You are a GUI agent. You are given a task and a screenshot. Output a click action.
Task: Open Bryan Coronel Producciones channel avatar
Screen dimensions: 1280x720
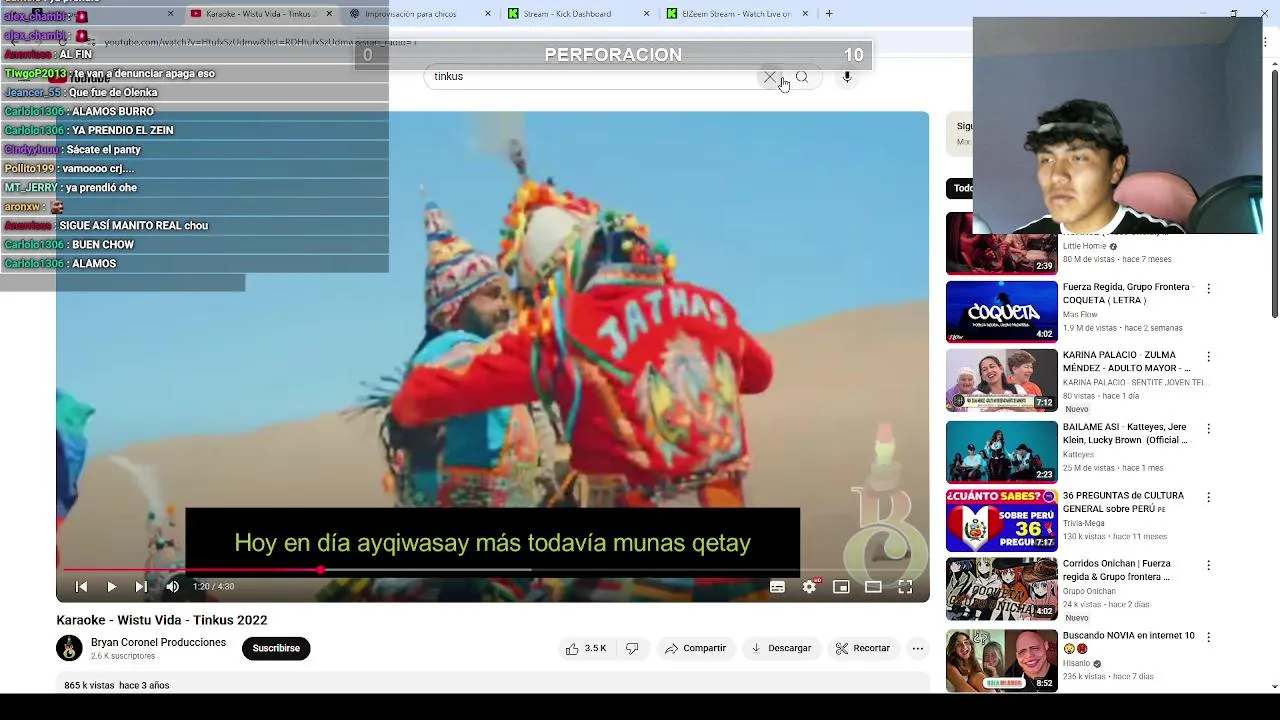pos(69,648)
